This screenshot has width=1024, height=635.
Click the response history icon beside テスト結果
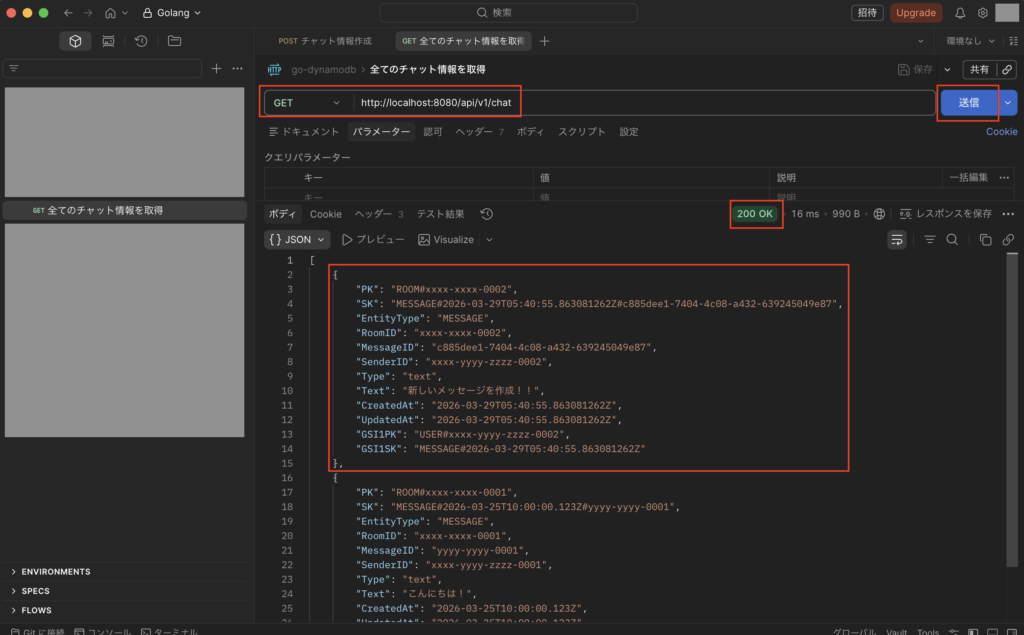pos(487,214)
